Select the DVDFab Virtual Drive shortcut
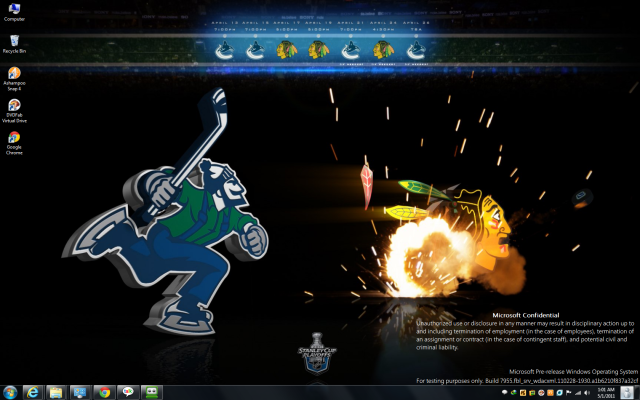Screen dimensions: 640x400 [14, 111]
